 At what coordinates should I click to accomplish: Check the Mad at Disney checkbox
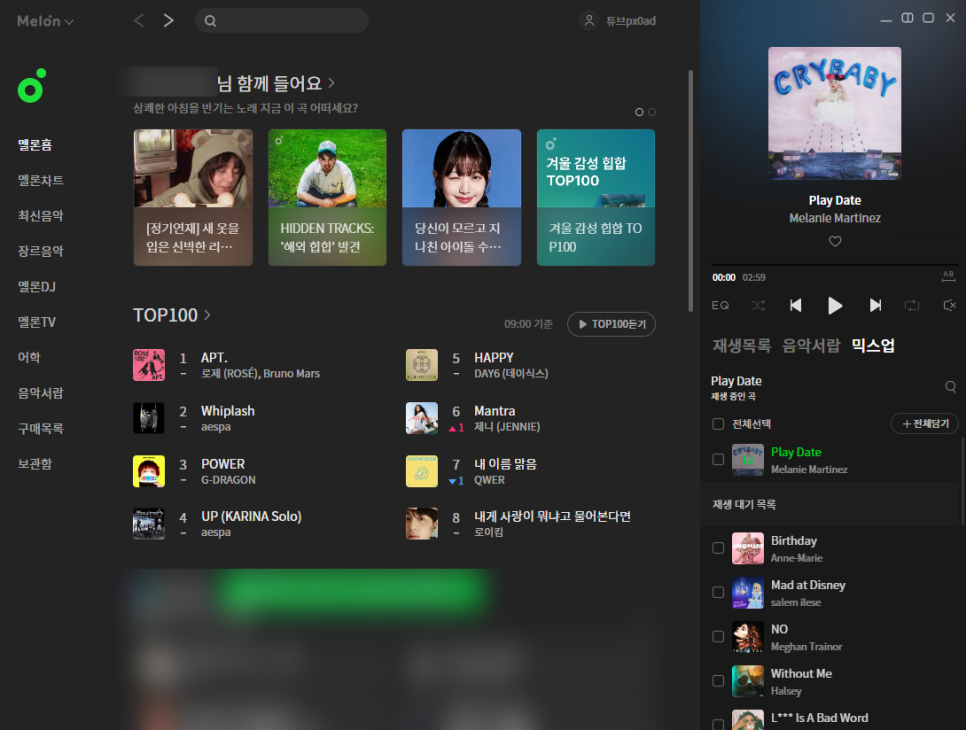click(718, 593)
